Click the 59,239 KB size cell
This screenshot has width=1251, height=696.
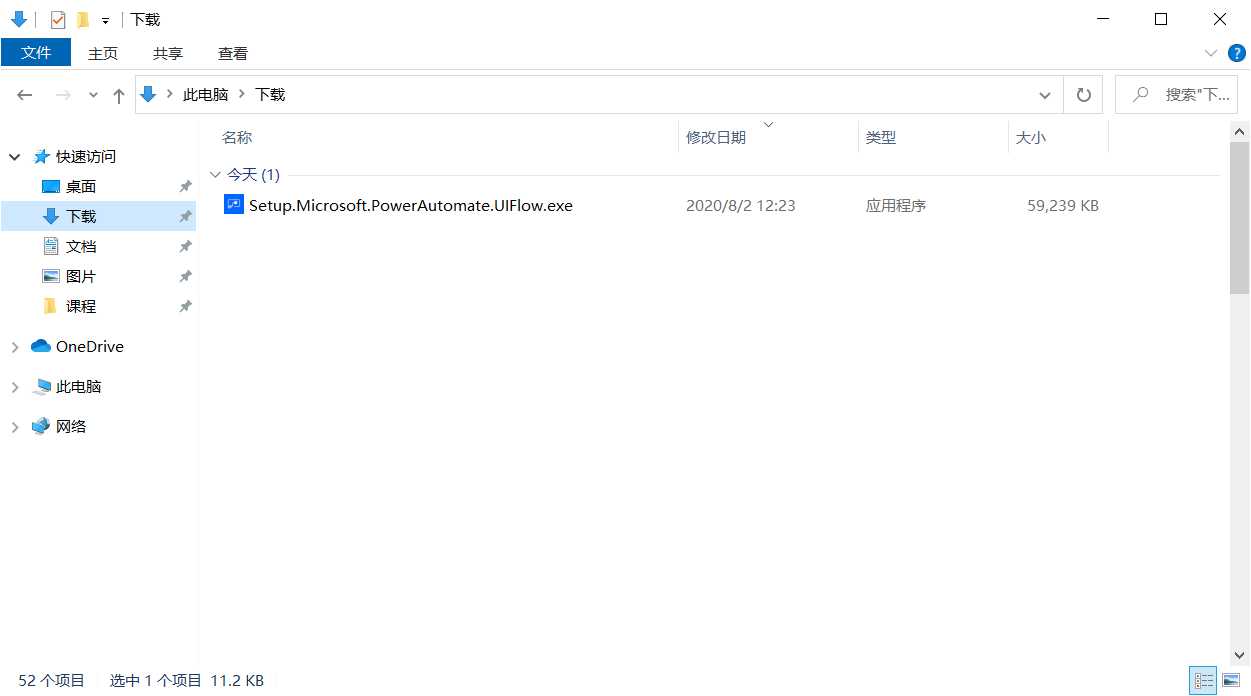[1063, 206]
